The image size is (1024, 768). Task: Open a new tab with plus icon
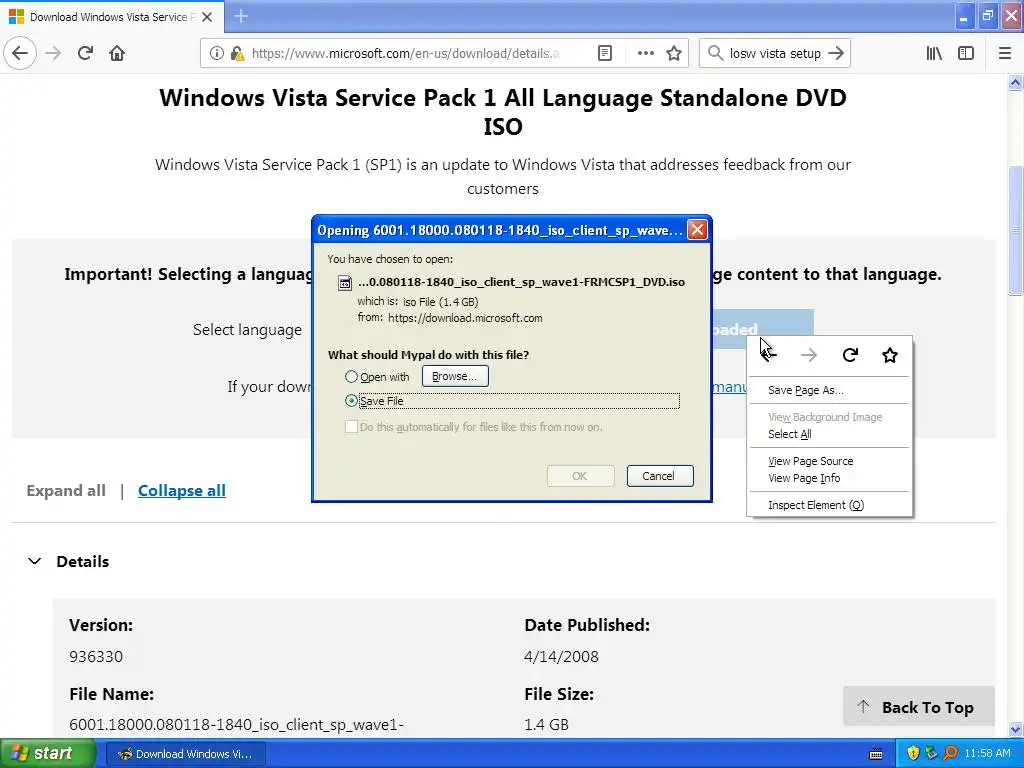[x=241, y=16]
